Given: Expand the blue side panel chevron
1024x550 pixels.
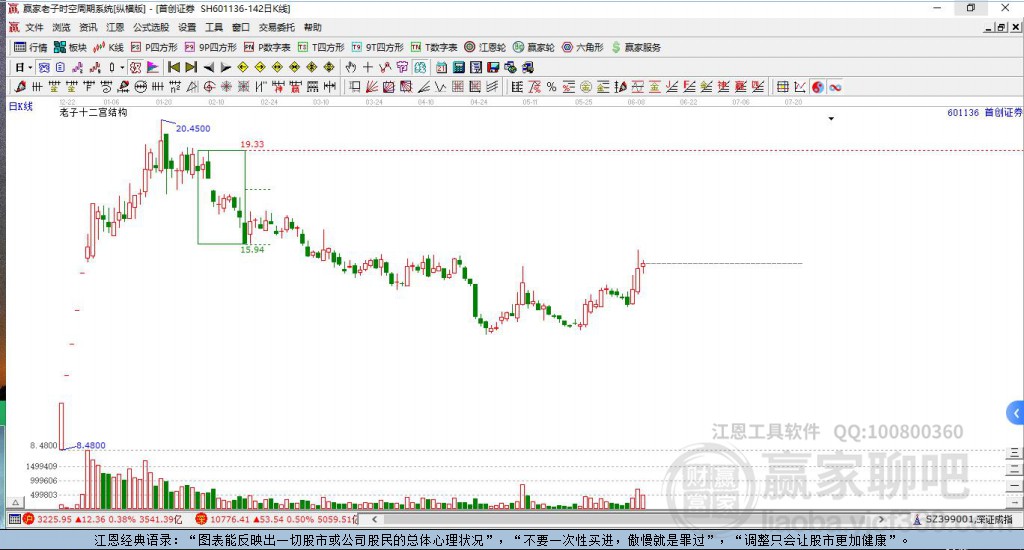Looking at the screenshot, I should [1016, 413].
